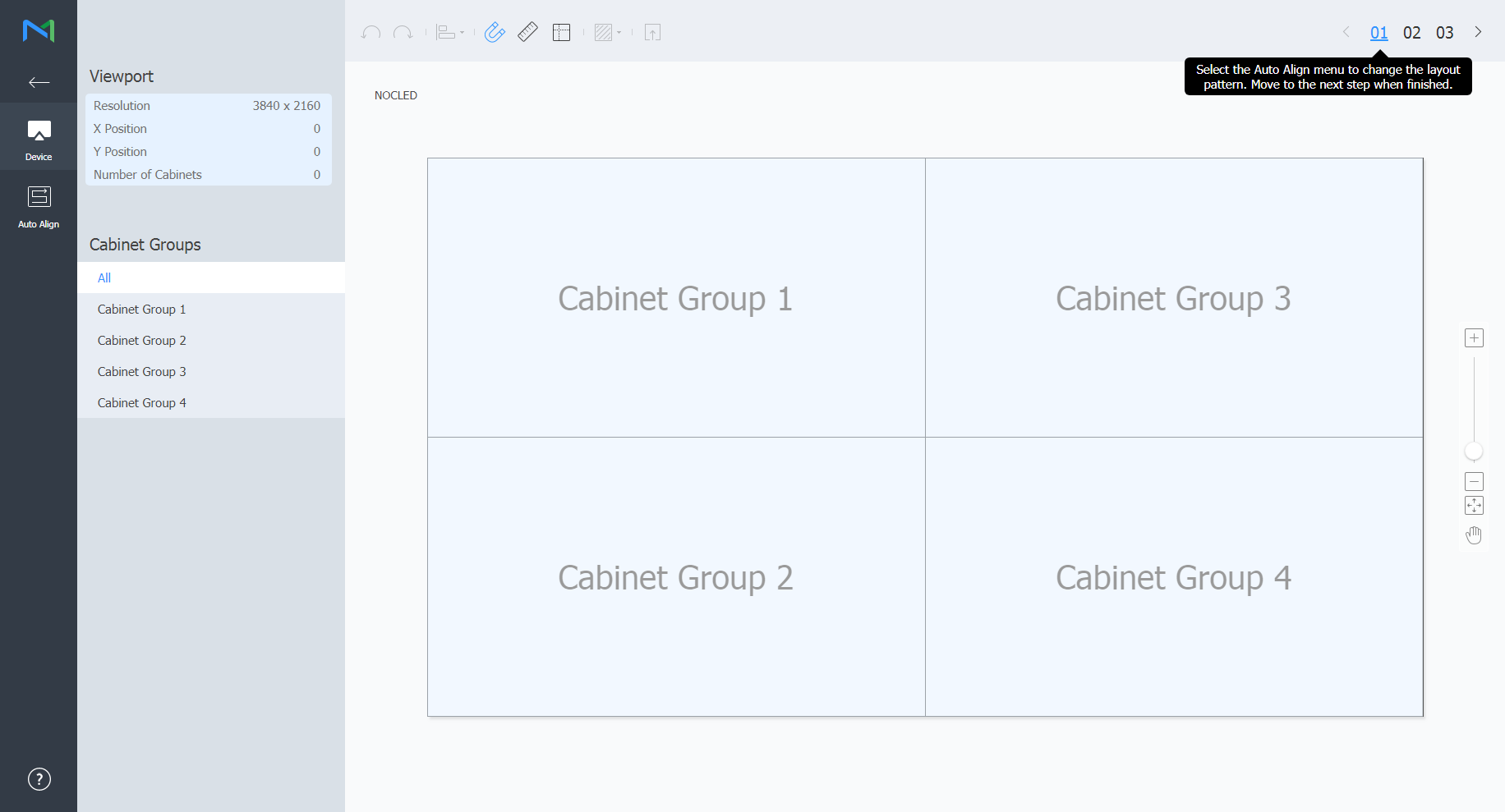Viewport: 1505px width, 812px height.
Task: Toggle the grid guide lines icon
Action: (561, 33)
